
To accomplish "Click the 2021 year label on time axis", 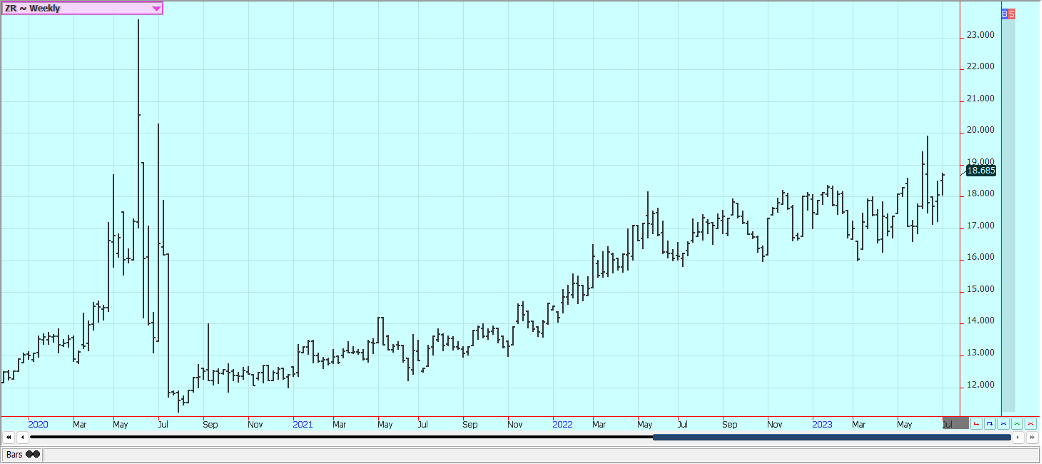I will [x=302, y=423].
